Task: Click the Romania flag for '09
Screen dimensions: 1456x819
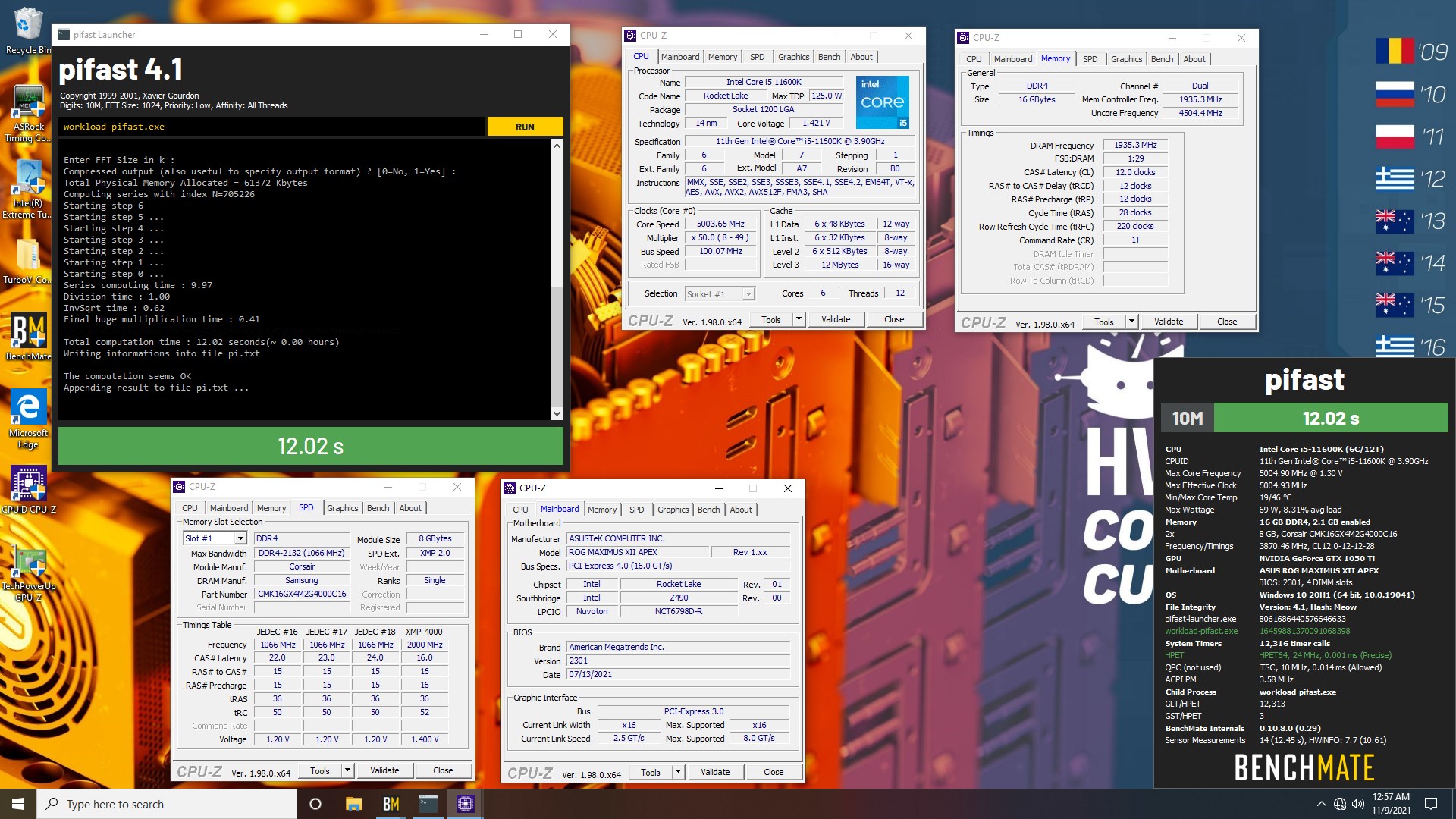Action: click(x=1395, y=52)
